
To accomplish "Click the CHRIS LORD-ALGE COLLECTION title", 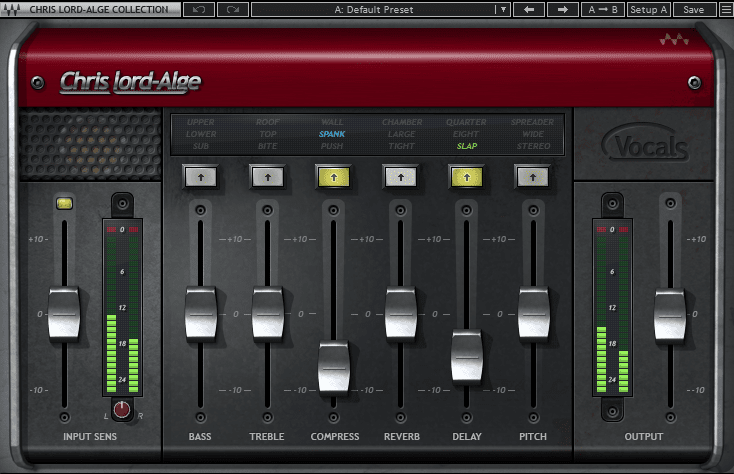I will pos(99,9).
